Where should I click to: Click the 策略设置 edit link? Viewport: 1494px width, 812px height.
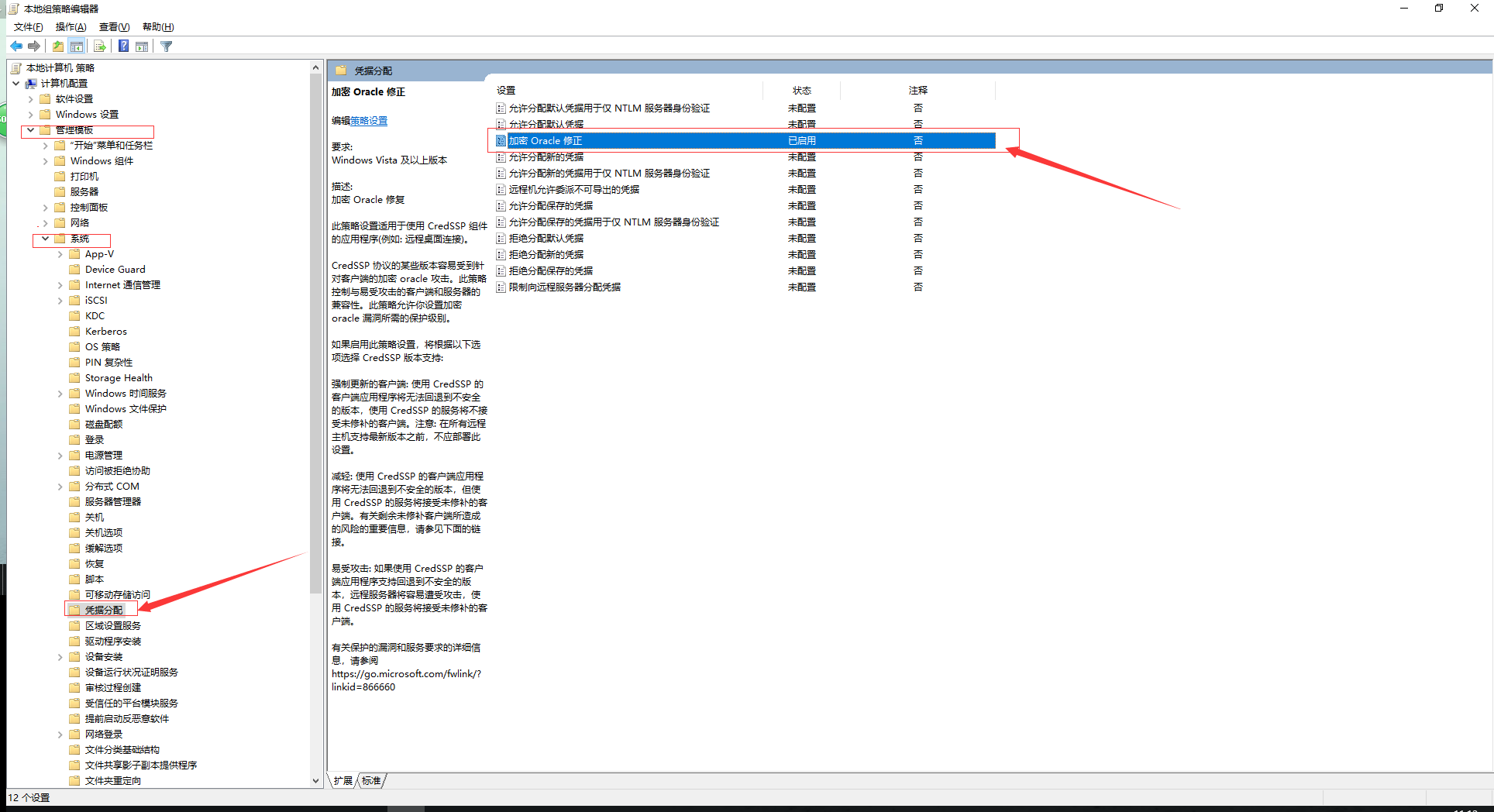point(369,121)
